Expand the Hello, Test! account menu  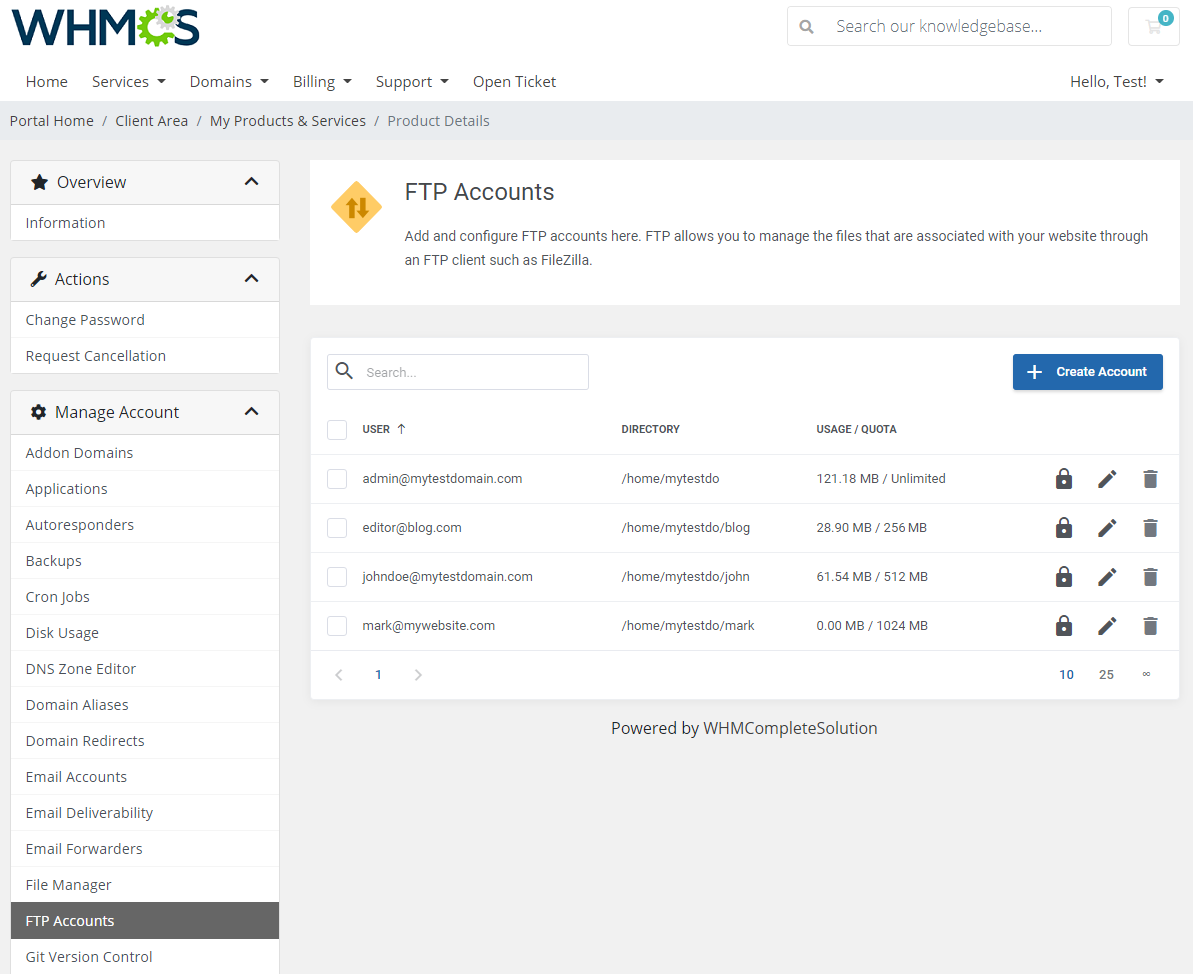click(1116, 81)
